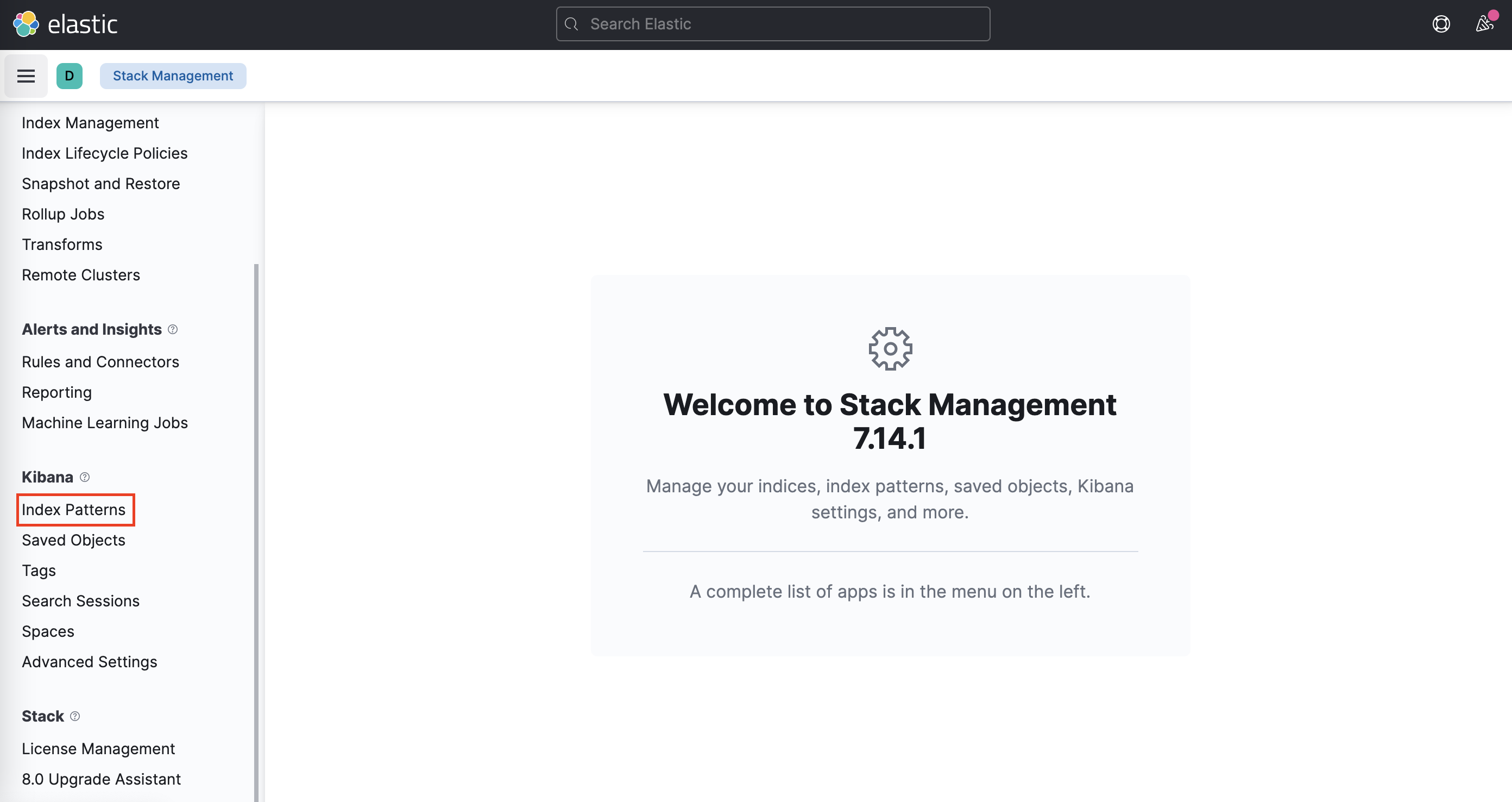
Task: Open Index Management
Action: pyautogui.click(x=90, y=123)
